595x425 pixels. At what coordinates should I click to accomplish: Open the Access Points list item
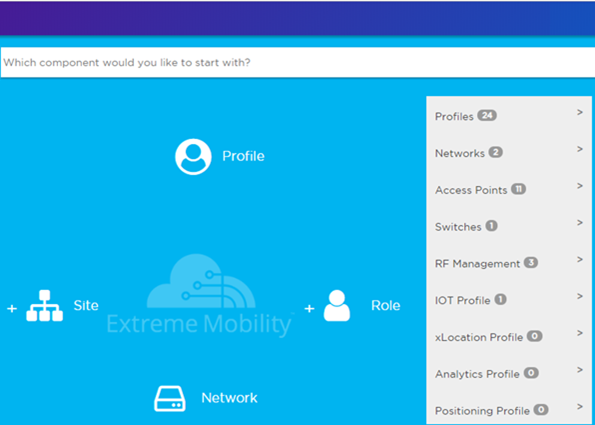(509, 188)
